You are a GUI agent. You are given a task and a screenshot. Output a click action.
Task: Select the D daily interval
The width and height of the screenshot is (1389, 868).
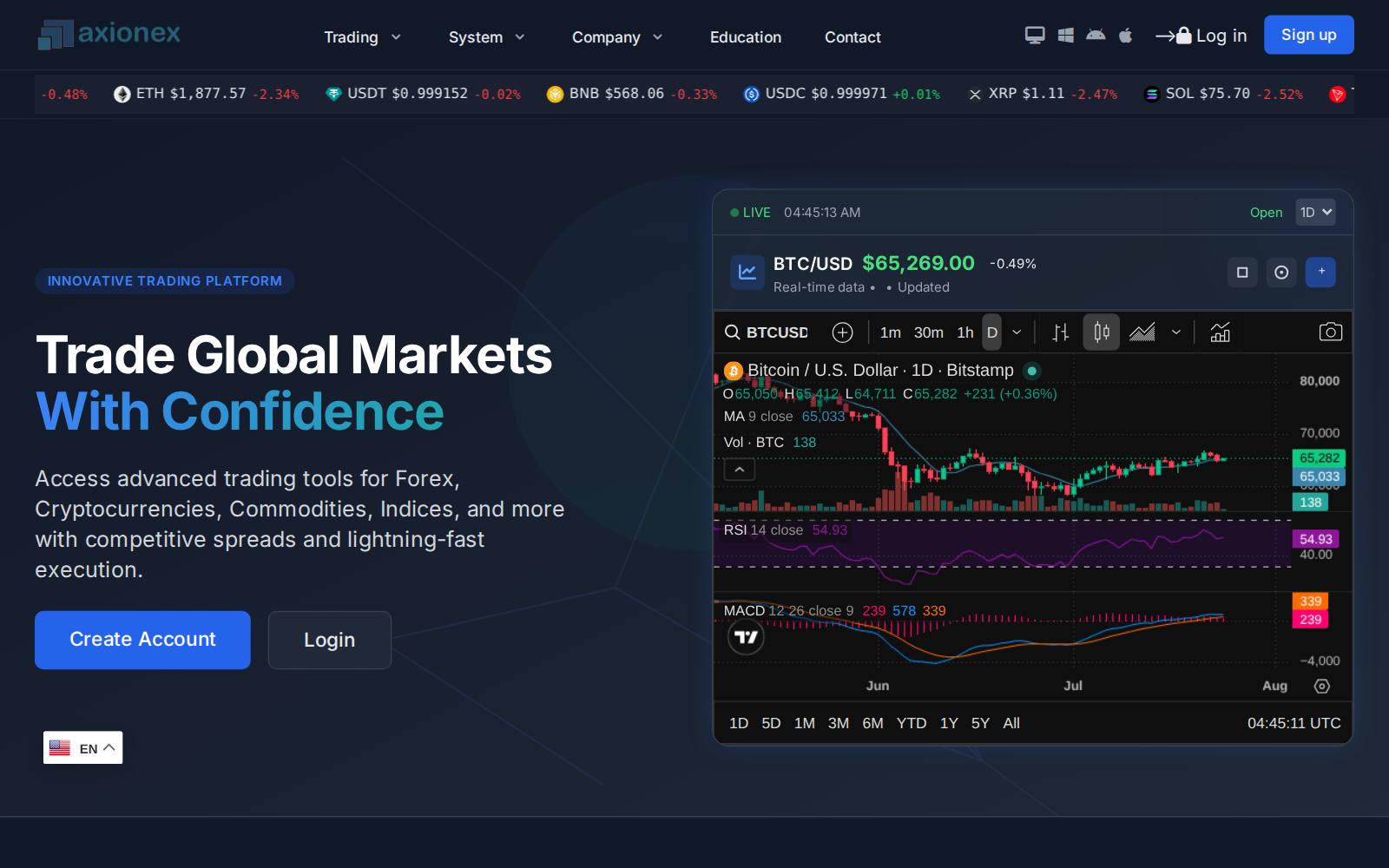(992, 332)
